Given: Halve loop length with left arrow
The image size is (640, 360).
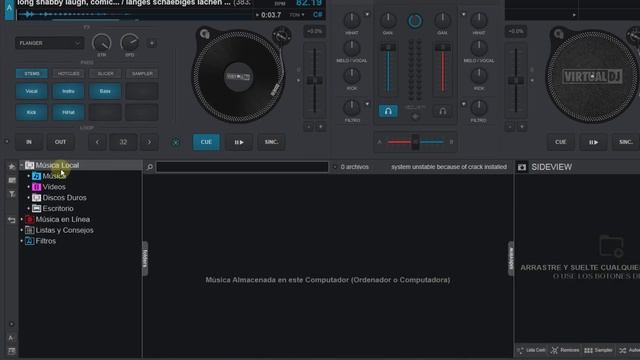Looking at the screenshot, I should tap(97, 142).
